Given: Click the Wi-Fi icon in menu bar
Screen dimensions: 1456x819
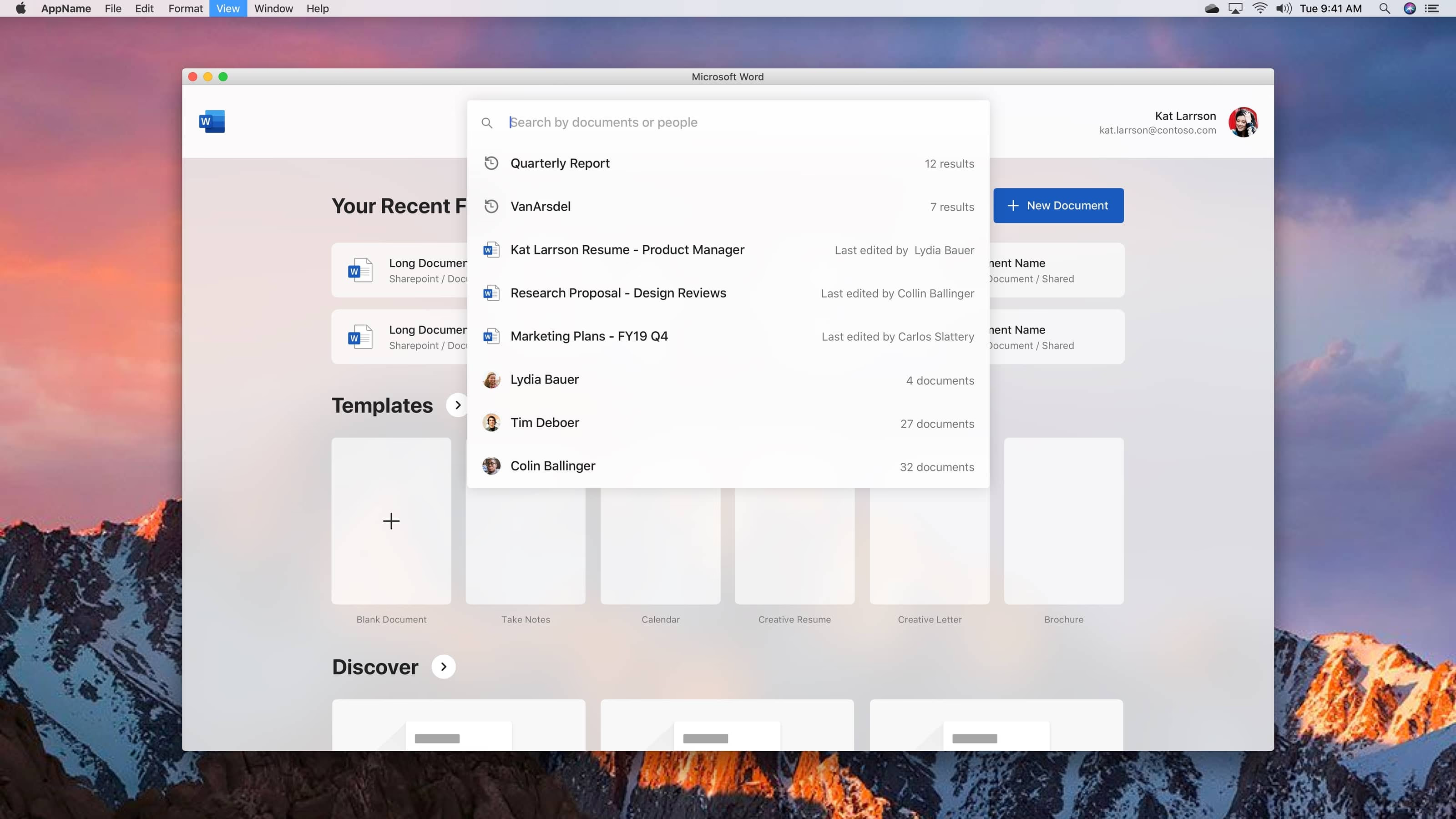Looking at the screenshot, I should (x=1259, y=9).
